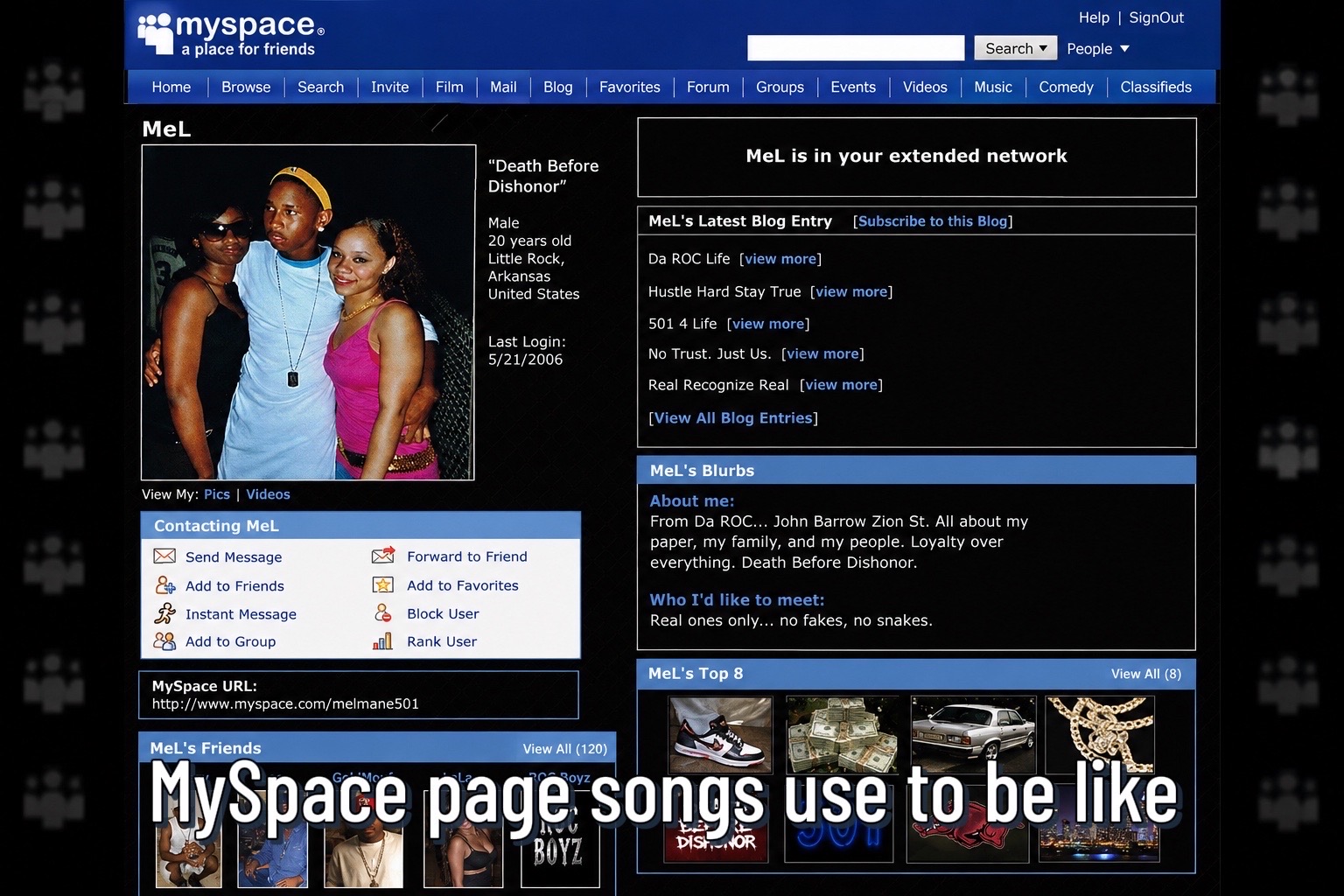Click Subscribe to this Blog link
The height and width of the screenshot is (896, 1344).
(x=933, y=221)
